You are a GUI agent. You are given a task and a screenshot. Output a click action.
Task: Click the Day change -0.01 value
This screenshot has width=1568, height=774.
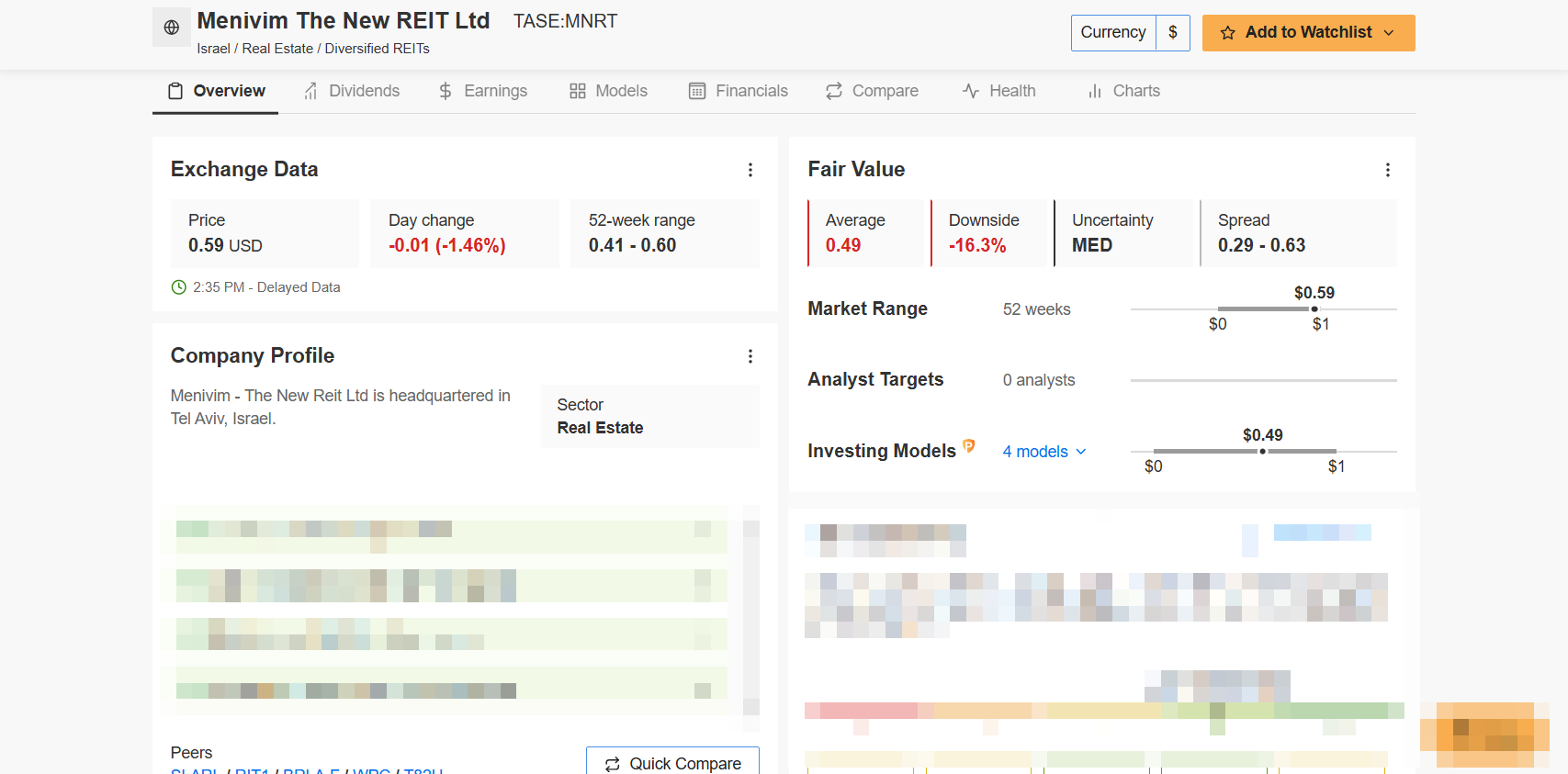tap(447, 245)
